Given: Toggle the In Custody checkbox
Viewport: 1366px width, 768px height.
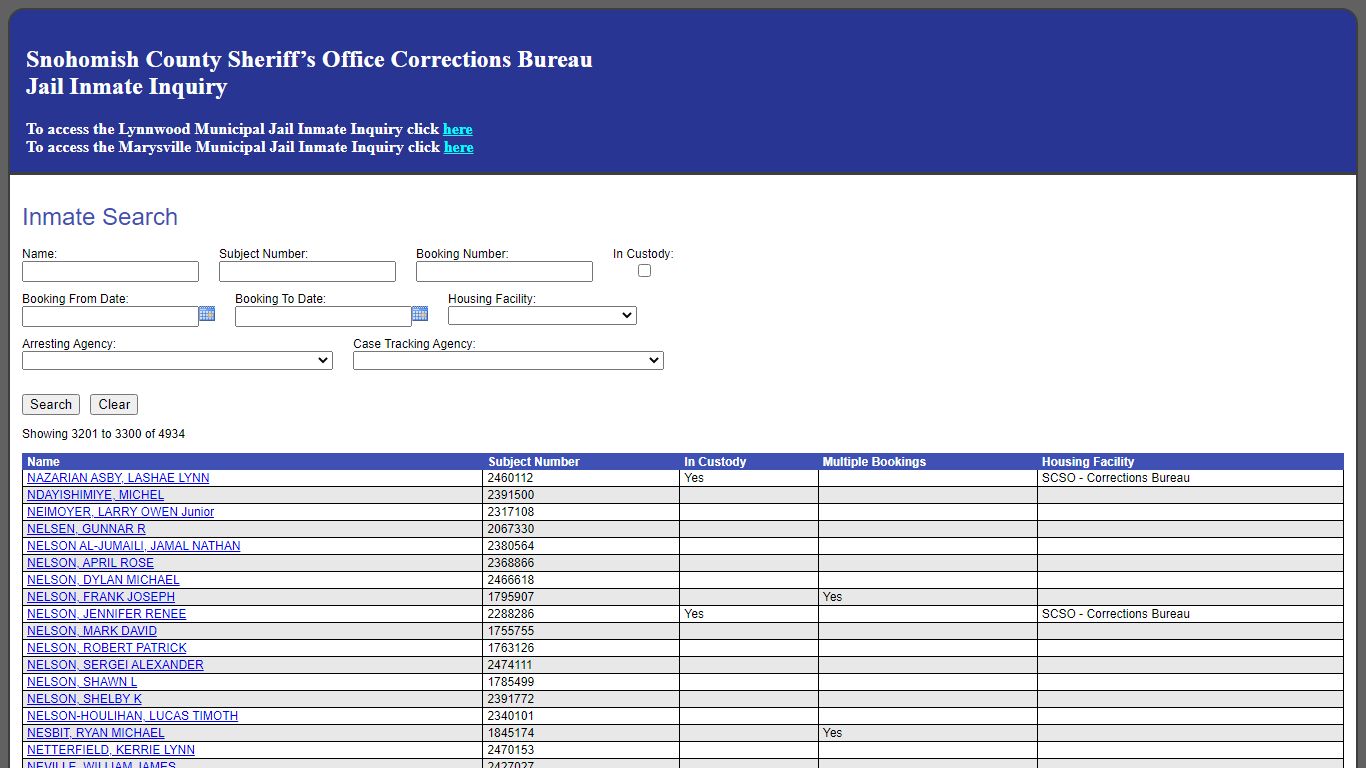Looking at the screenshot, I should pos(644,271).
